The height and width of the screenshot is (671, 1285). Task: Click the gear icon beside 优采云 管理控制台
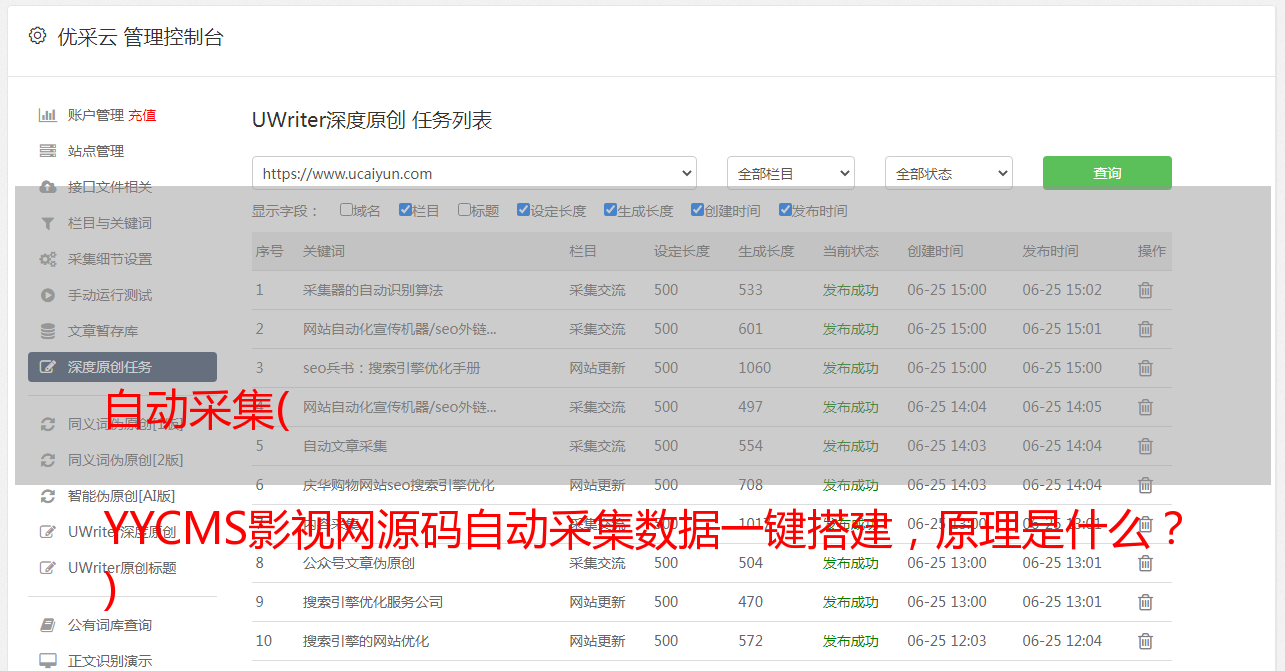37,36
